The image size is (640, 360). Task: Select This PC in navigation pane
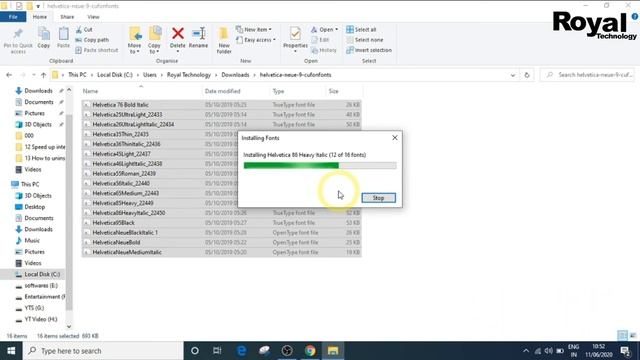pos(30,184)
